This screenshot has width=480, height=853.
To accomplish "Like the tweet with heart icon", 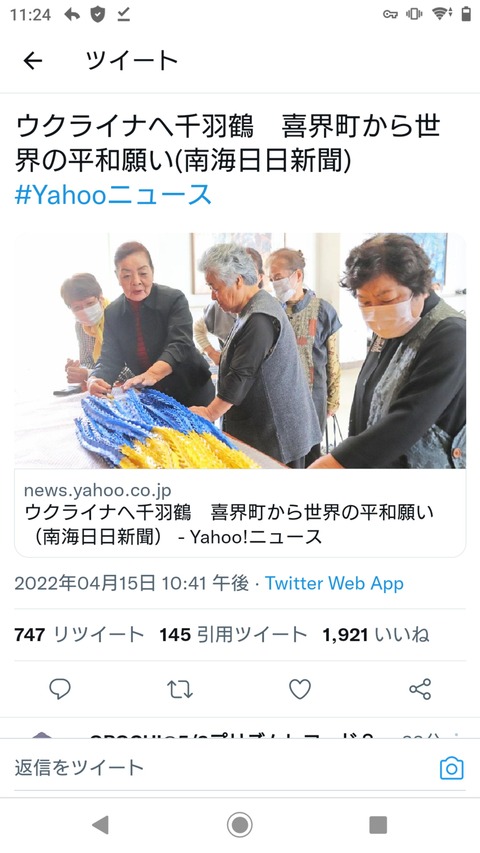I will tap(300, 689).
